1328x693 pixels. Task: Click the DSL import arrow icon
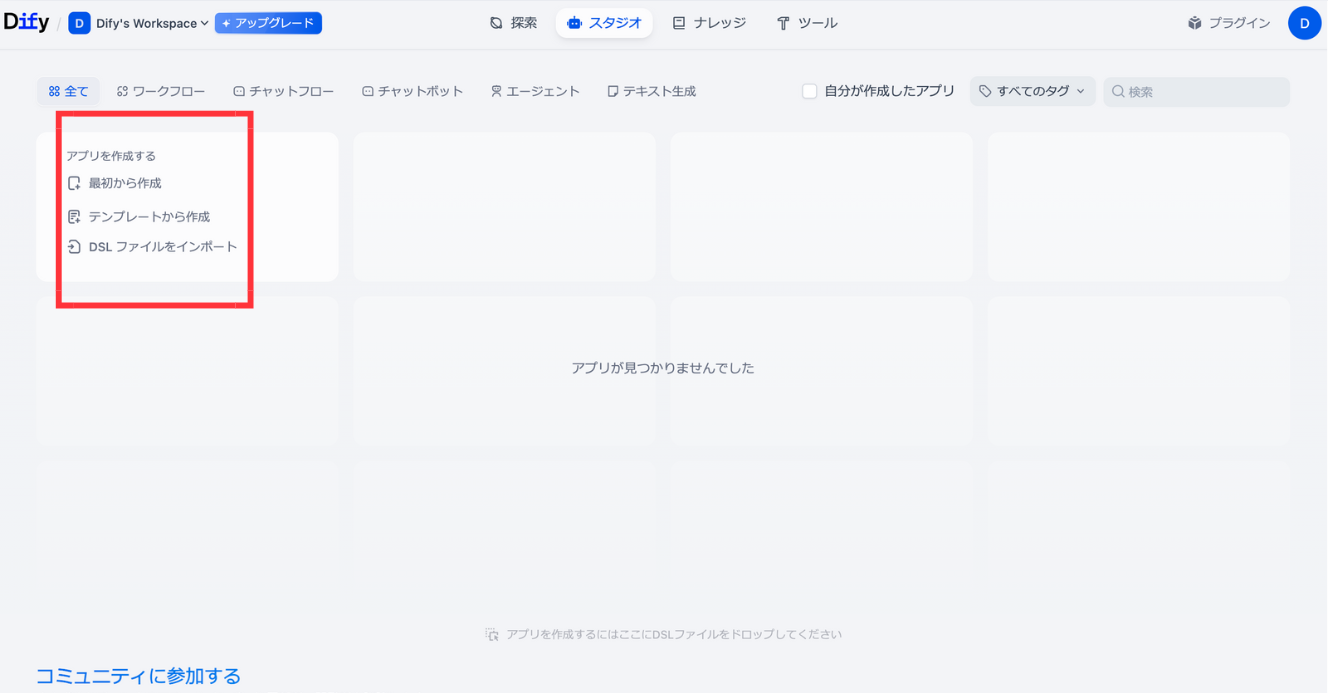(74, 247)
